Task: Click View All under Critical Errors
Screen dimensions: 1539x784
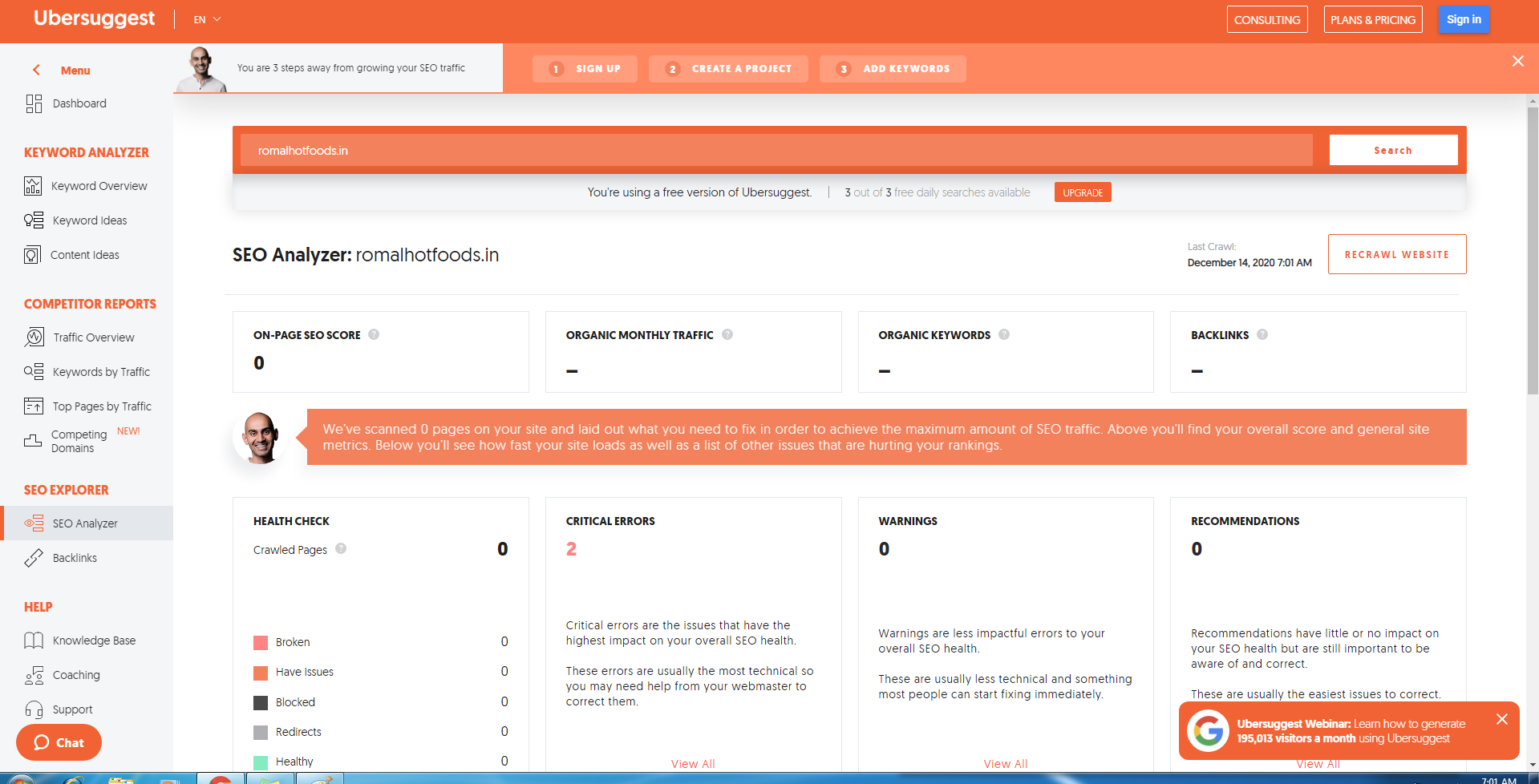Action: (693, 764)
